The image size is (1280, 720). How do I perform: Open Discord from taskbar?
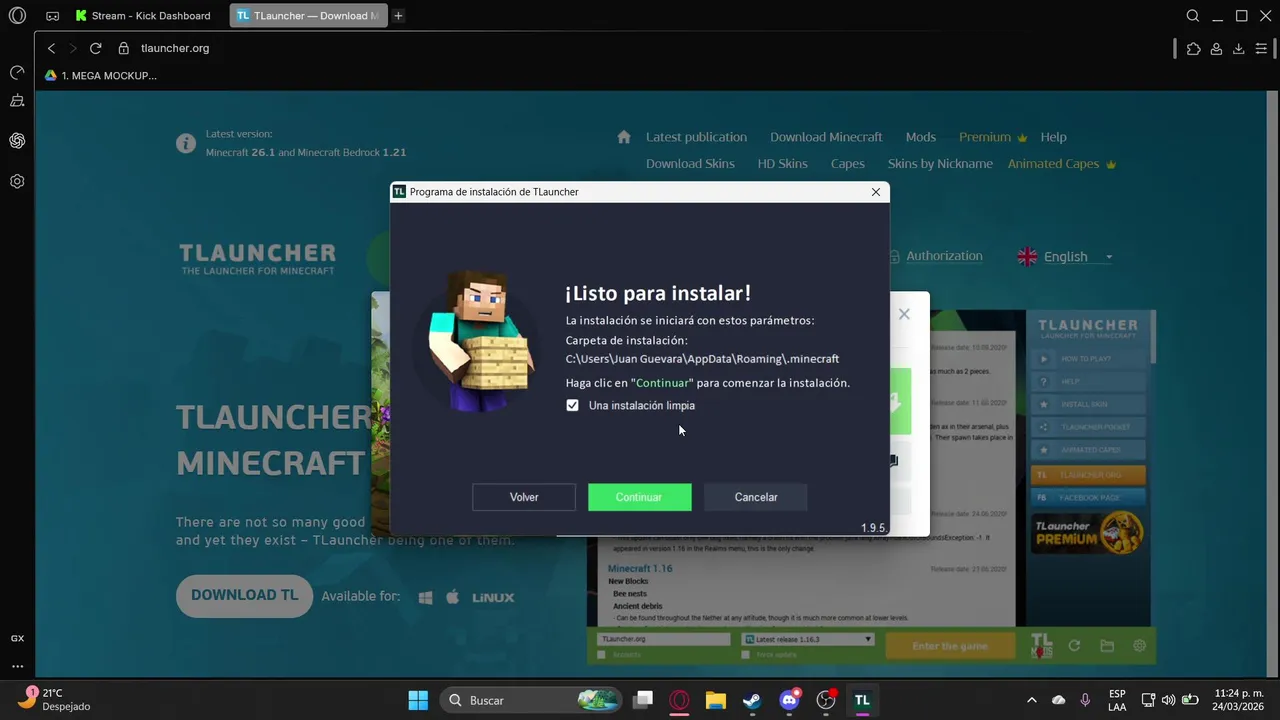[789, 700]
